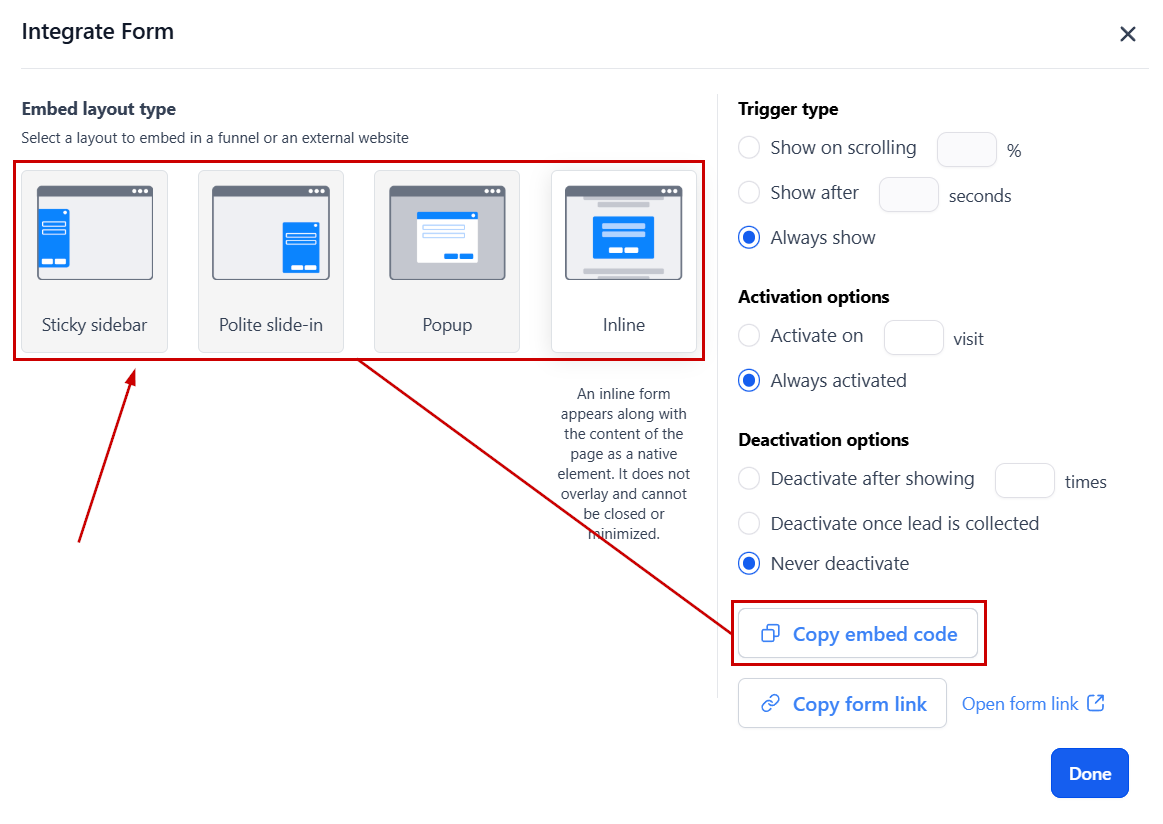Choose the Polite slide-in layout
The width and height of the screenshot is (1163, 824).
point(271,233)
